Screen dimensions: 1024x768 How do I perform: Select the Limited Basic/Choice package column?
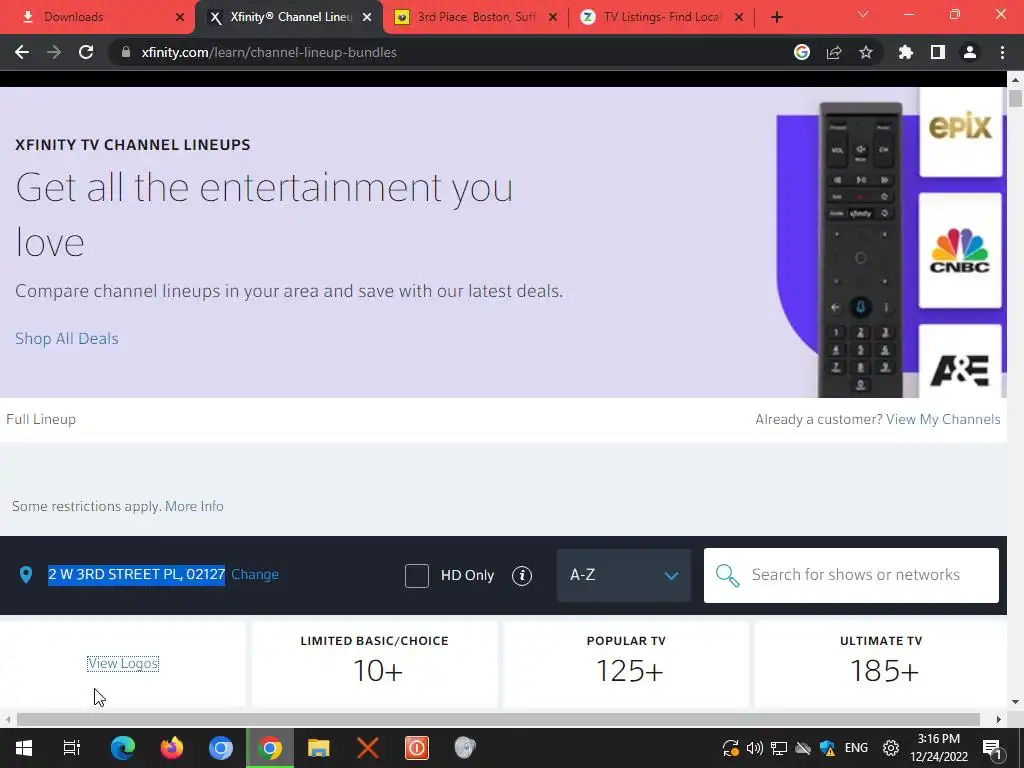tap(374, 664)
